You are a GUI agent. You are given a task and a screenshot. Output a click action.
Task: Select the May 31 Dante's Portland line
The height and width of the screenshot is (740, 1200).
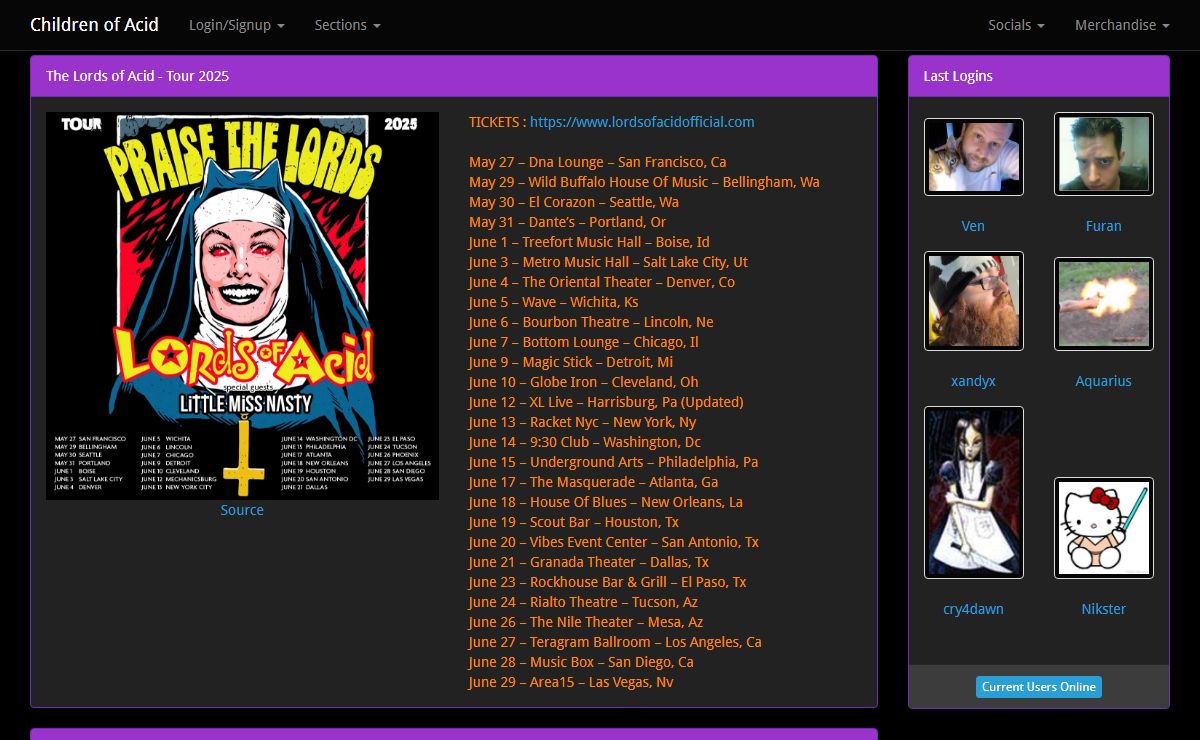pyautogui.click(x=567, y=222)
